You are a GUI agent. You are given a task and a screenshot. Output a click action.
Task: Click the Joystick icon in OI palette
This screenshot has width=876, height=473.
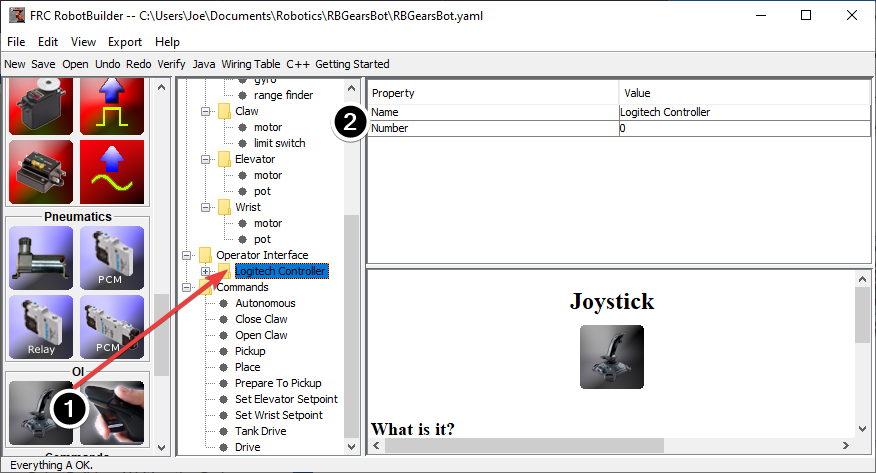click(41, 413)
